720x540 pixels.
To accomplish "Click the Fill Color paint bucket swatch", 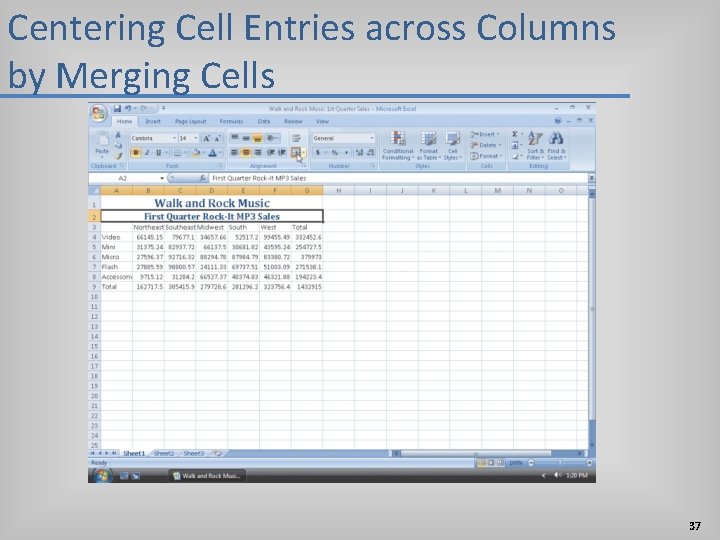I will coord(196,153).
